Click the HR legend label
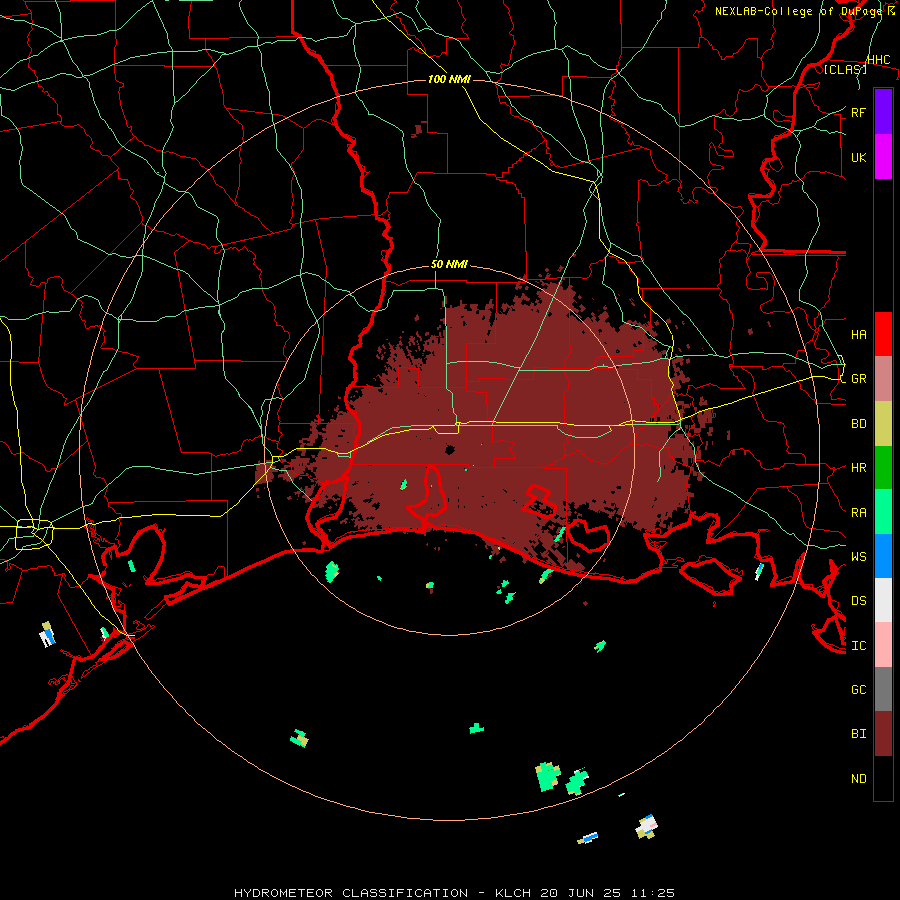 point(858,468)
